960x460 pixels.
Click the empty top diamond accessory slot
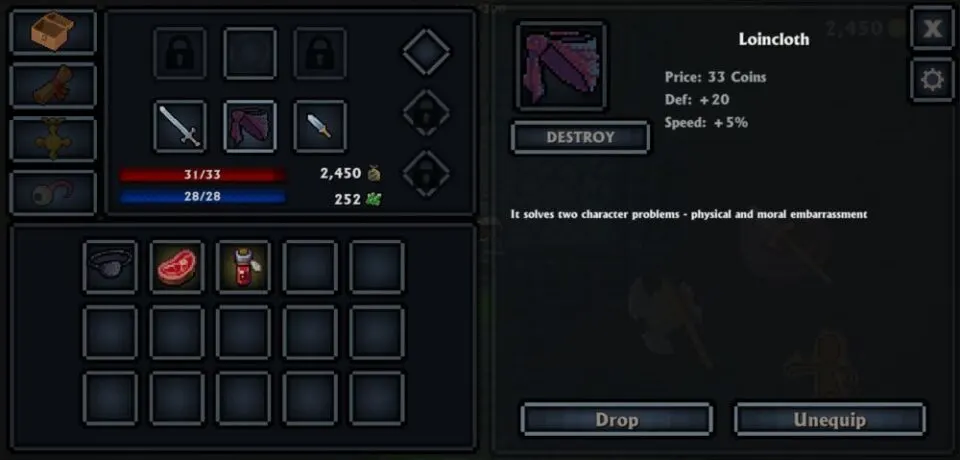426,51
